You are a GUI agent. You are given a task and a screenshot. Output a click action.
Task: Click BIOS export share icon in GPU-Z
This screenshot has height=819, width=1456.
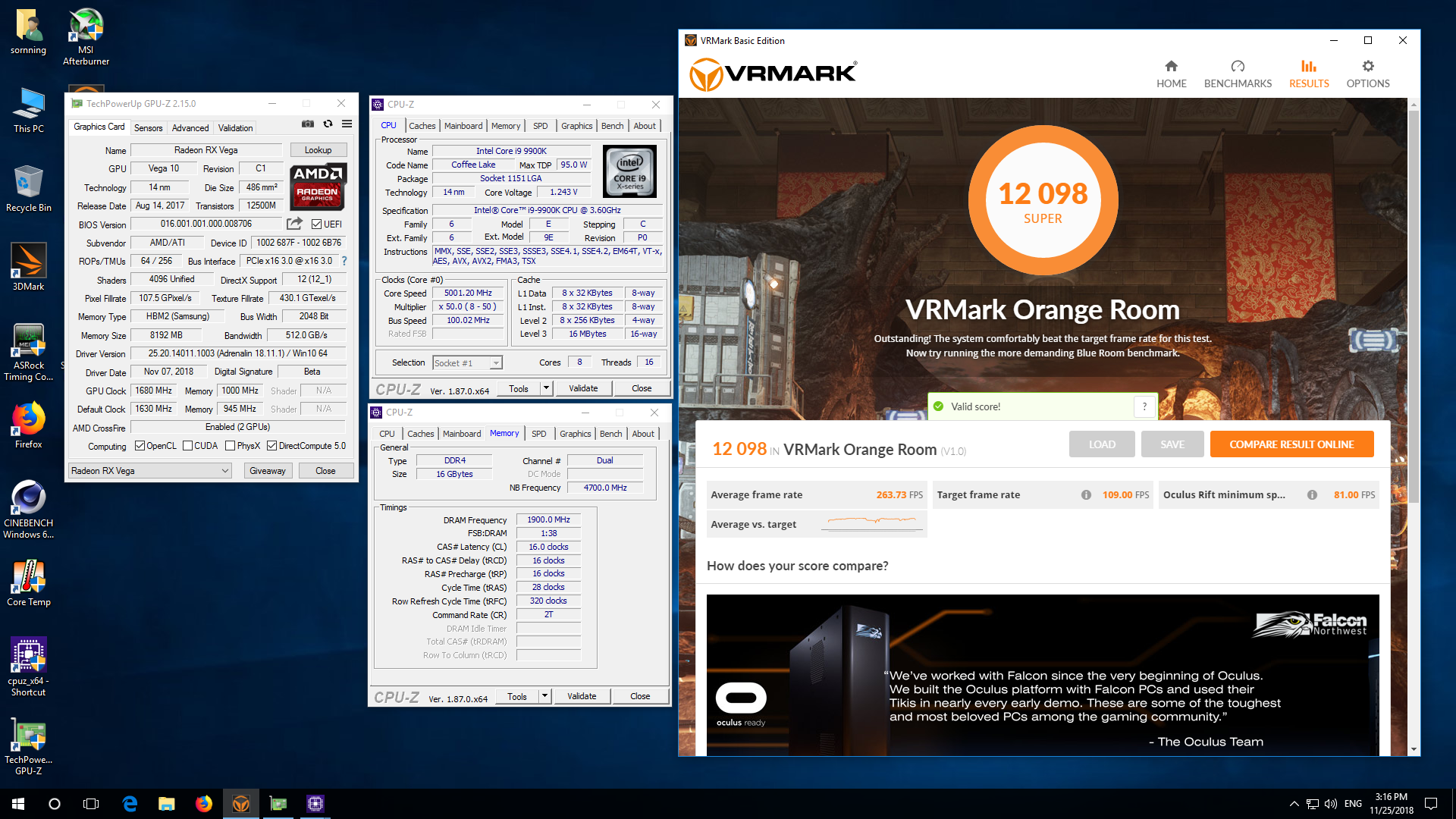(294, 224)
